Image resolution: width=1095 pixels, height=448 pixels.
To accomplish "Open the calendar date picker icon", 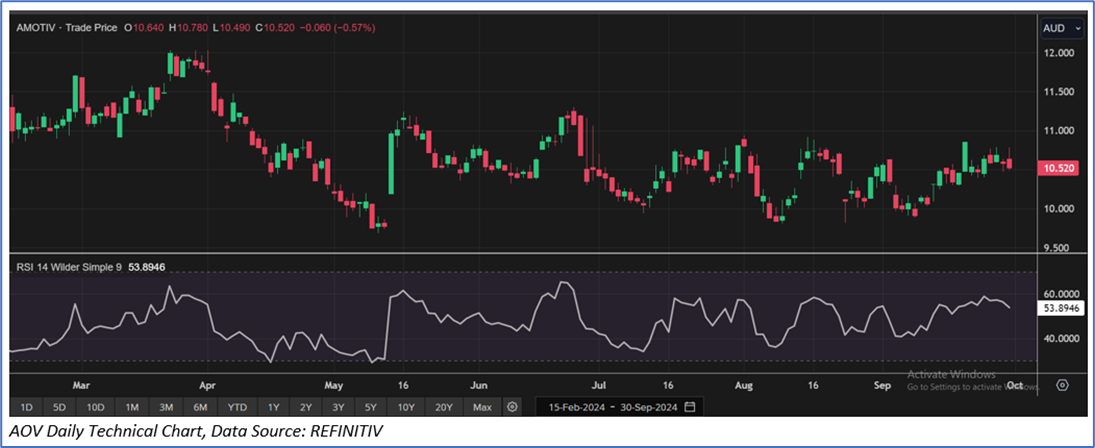I will click(x=690, y=407).
